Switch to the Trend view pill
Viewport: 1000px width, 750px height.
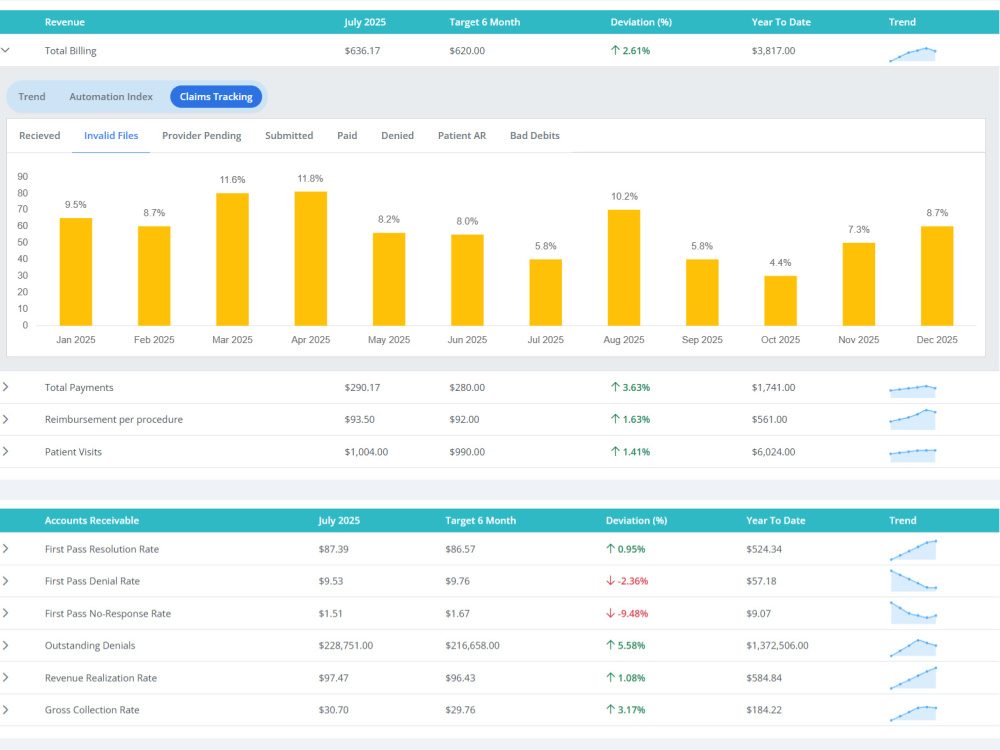(32, 96)
